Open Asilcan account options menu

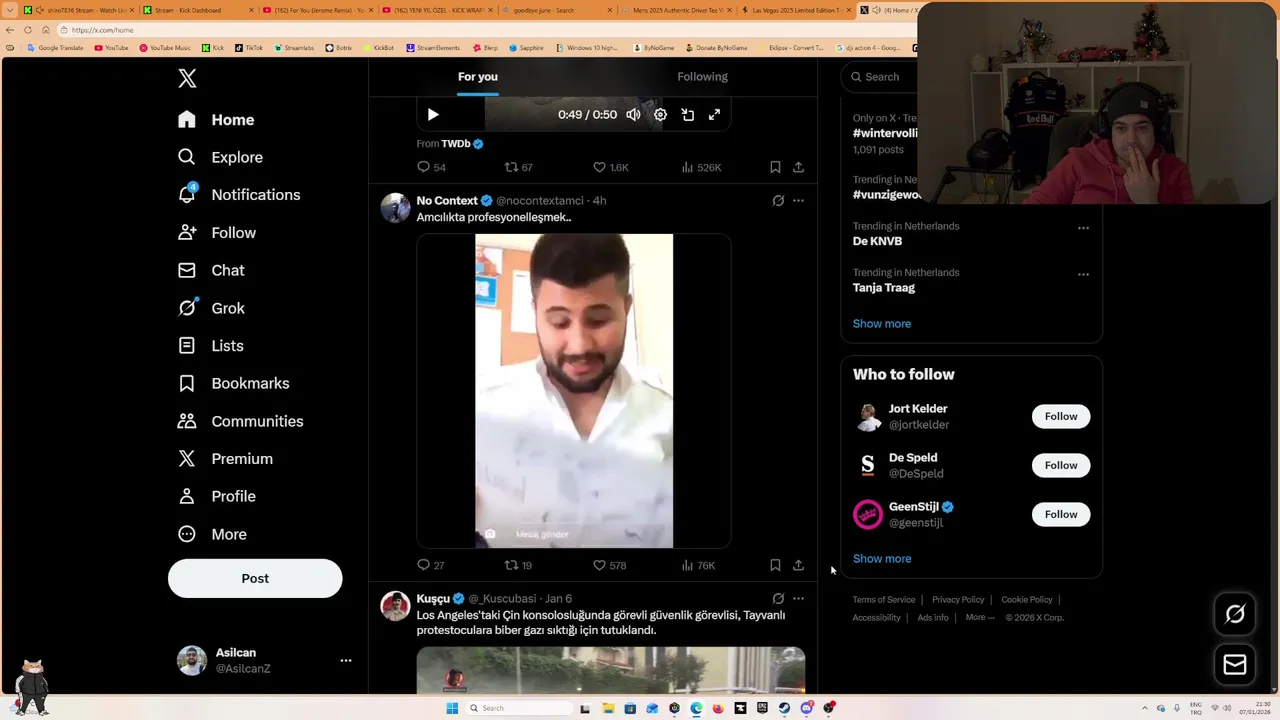point(345,660)
